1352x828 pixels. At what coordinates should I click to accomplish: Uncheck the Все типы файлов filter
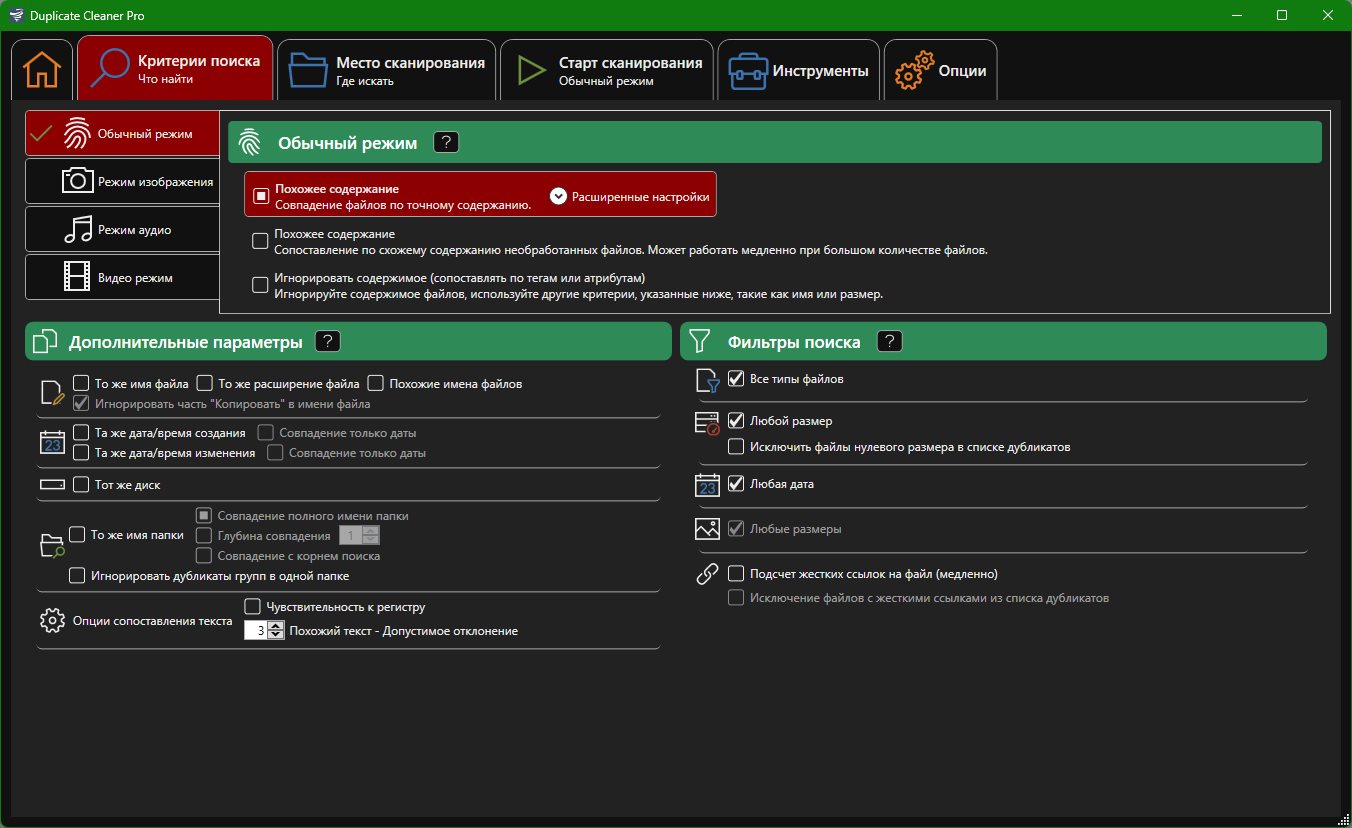(736, 379)
